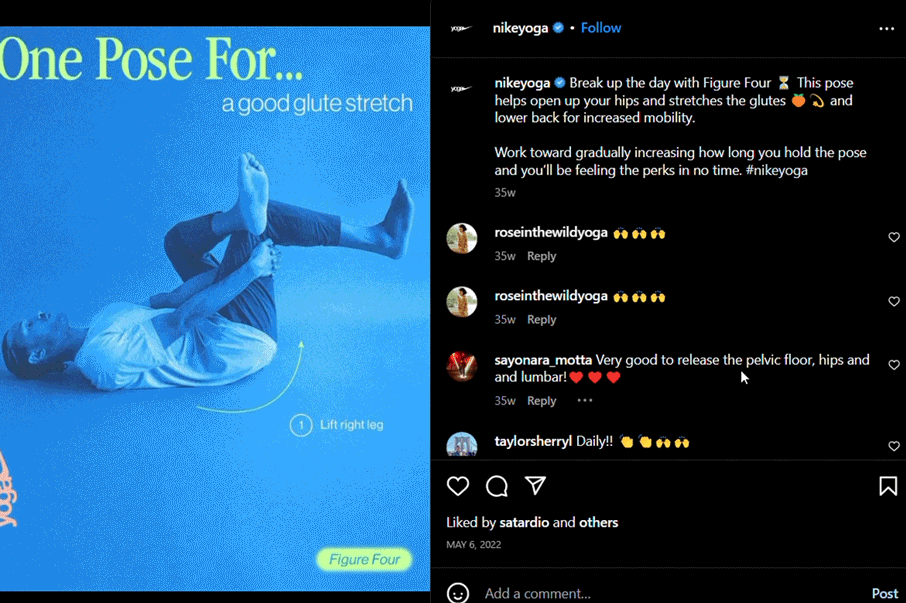Open sayonara_motta's profile avatar
The image size is (906, 603).
click(x=462, y=366)
